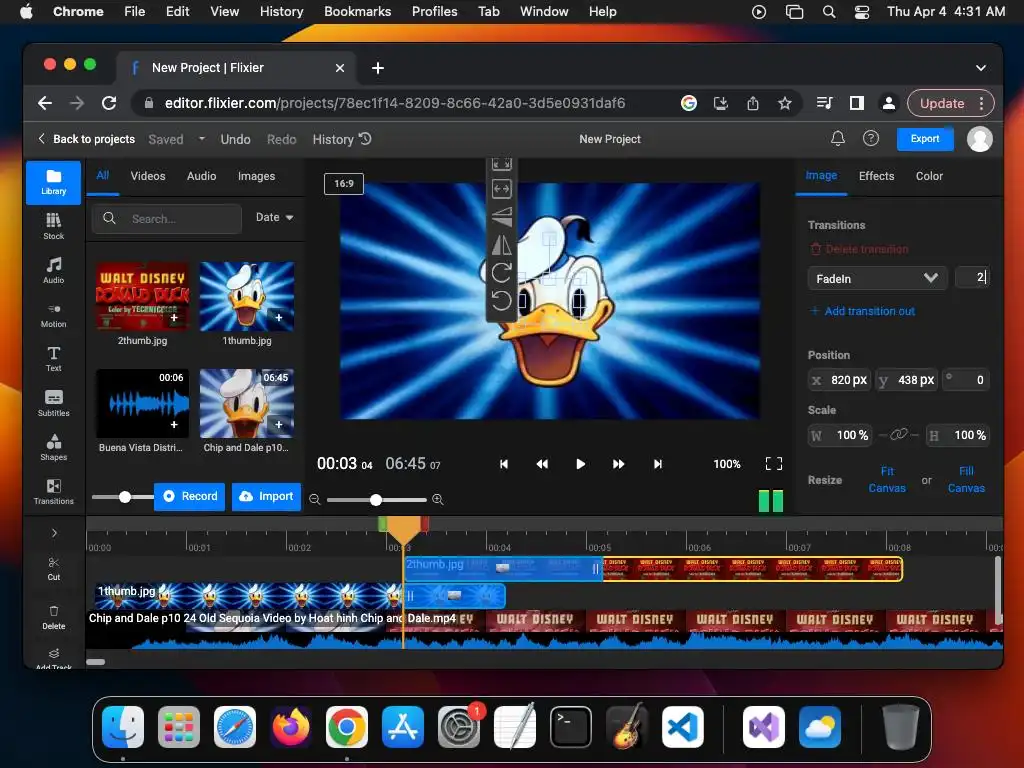Adjust the timeline zoom slider
Viewport: 1024px width, 768px height.
376,500
